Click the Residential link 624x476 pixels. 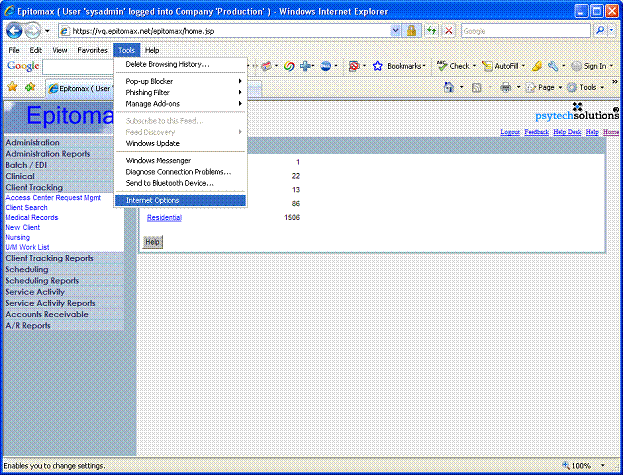coord(166,217)
